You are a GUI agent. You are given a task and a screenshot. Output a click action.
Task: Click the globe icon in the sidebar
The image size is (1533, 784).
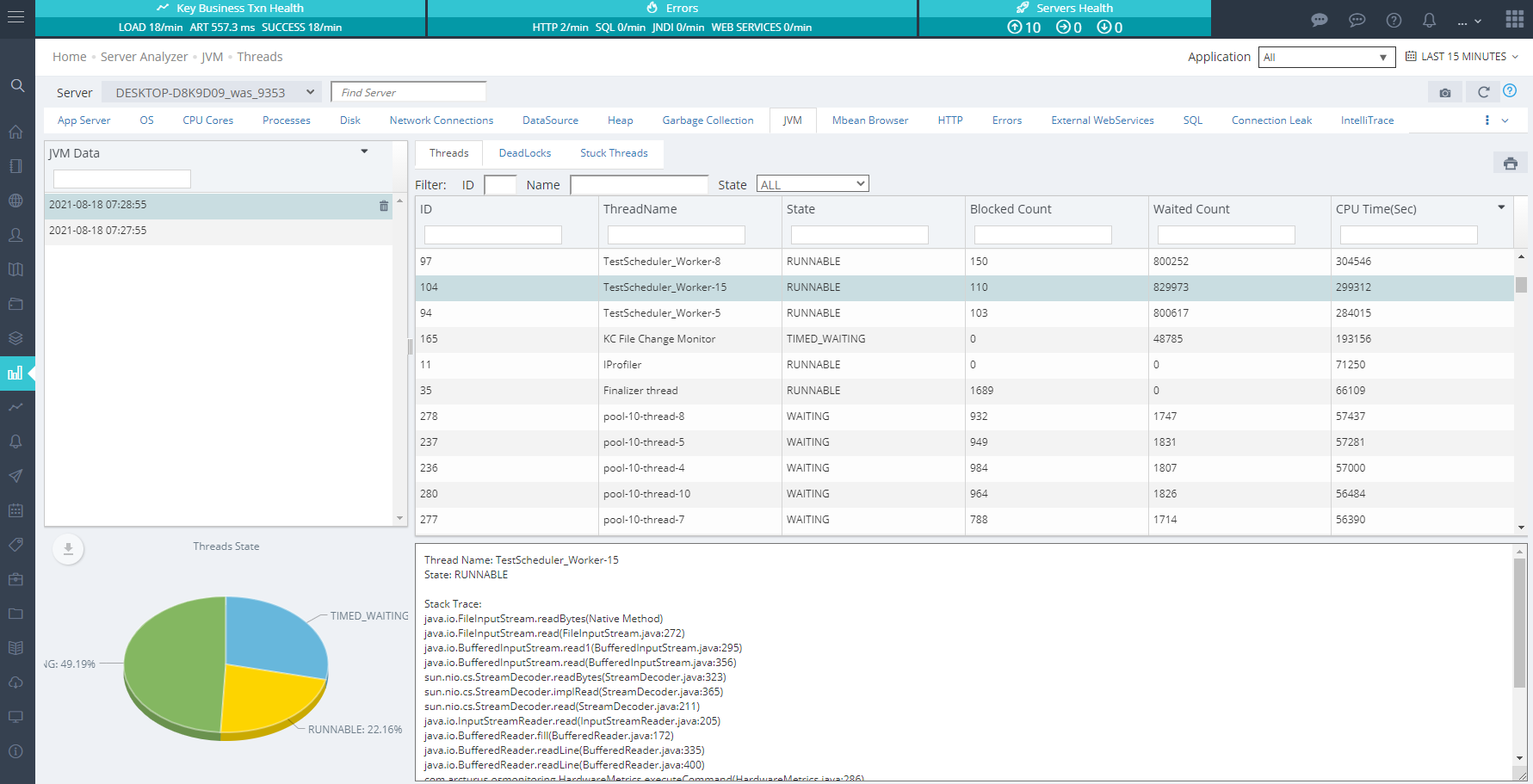[15, 201]
